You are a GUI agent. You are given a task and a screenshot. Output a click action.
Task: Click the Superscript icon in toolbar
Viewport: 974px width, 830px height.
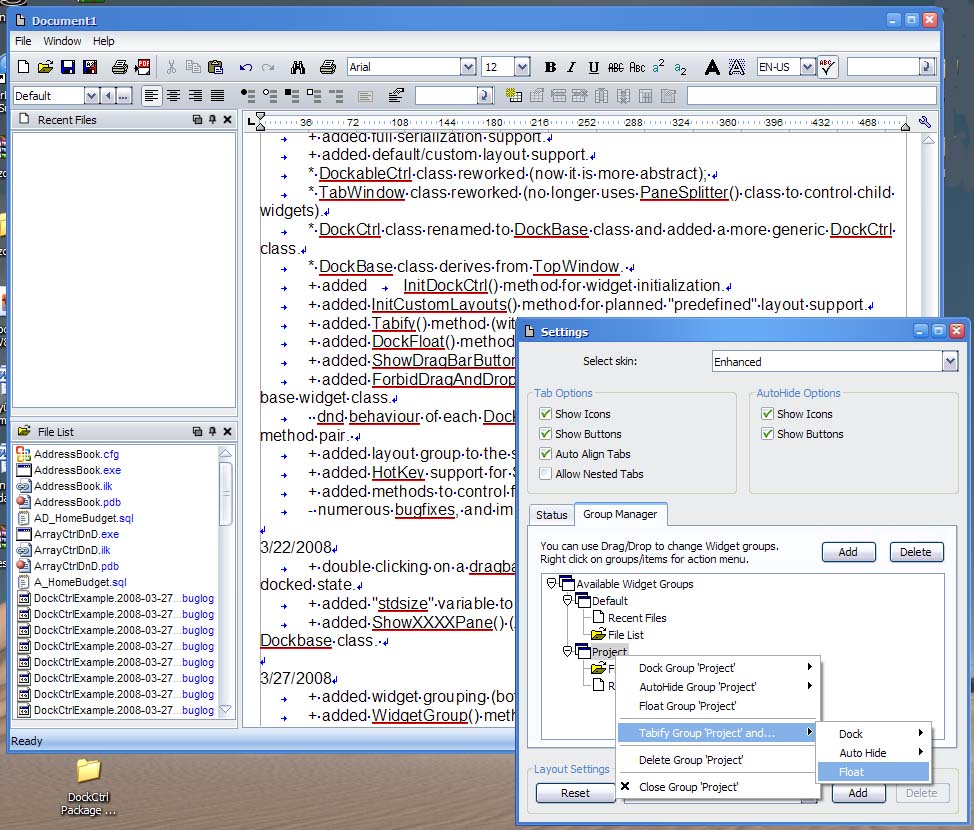659,67
